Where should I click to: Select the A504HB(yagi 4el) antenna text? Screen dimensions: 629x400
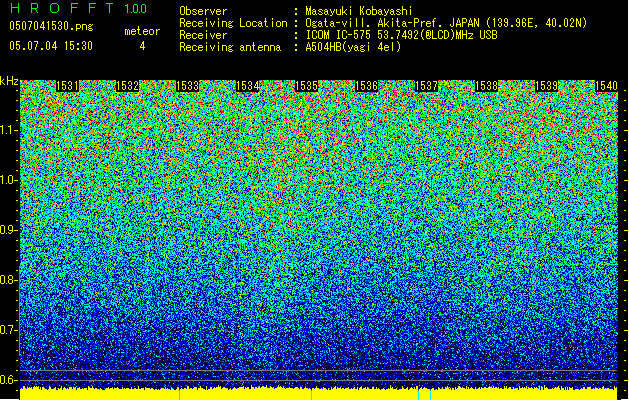pos(353,47)
